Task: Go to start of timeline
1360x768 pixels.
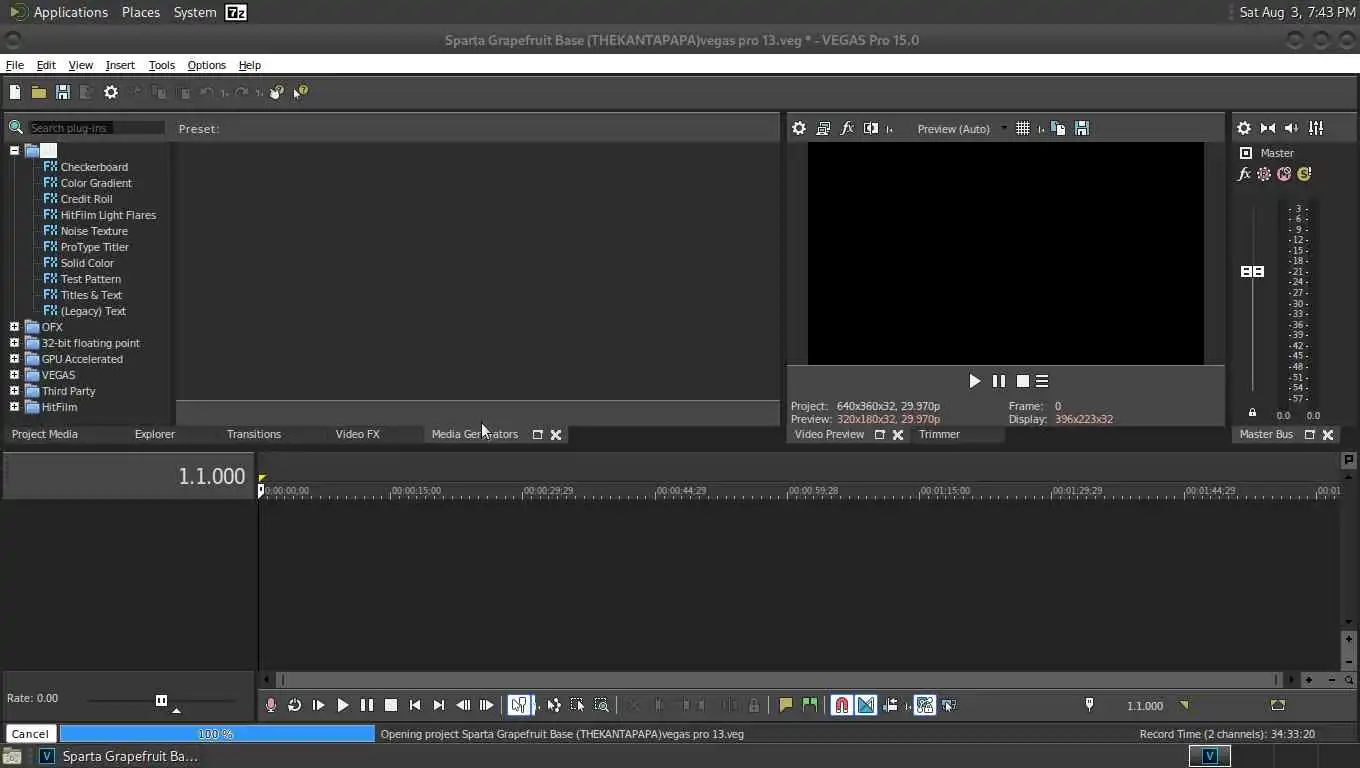Action: point(415,705)
